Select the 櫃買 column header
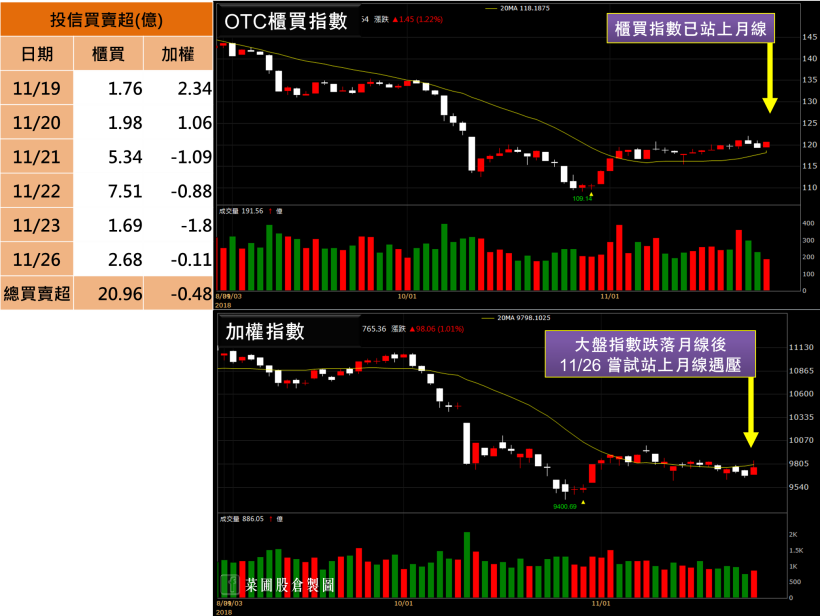Screen dimensions: 820x616 pyautogui.click(x=108, y=53)
